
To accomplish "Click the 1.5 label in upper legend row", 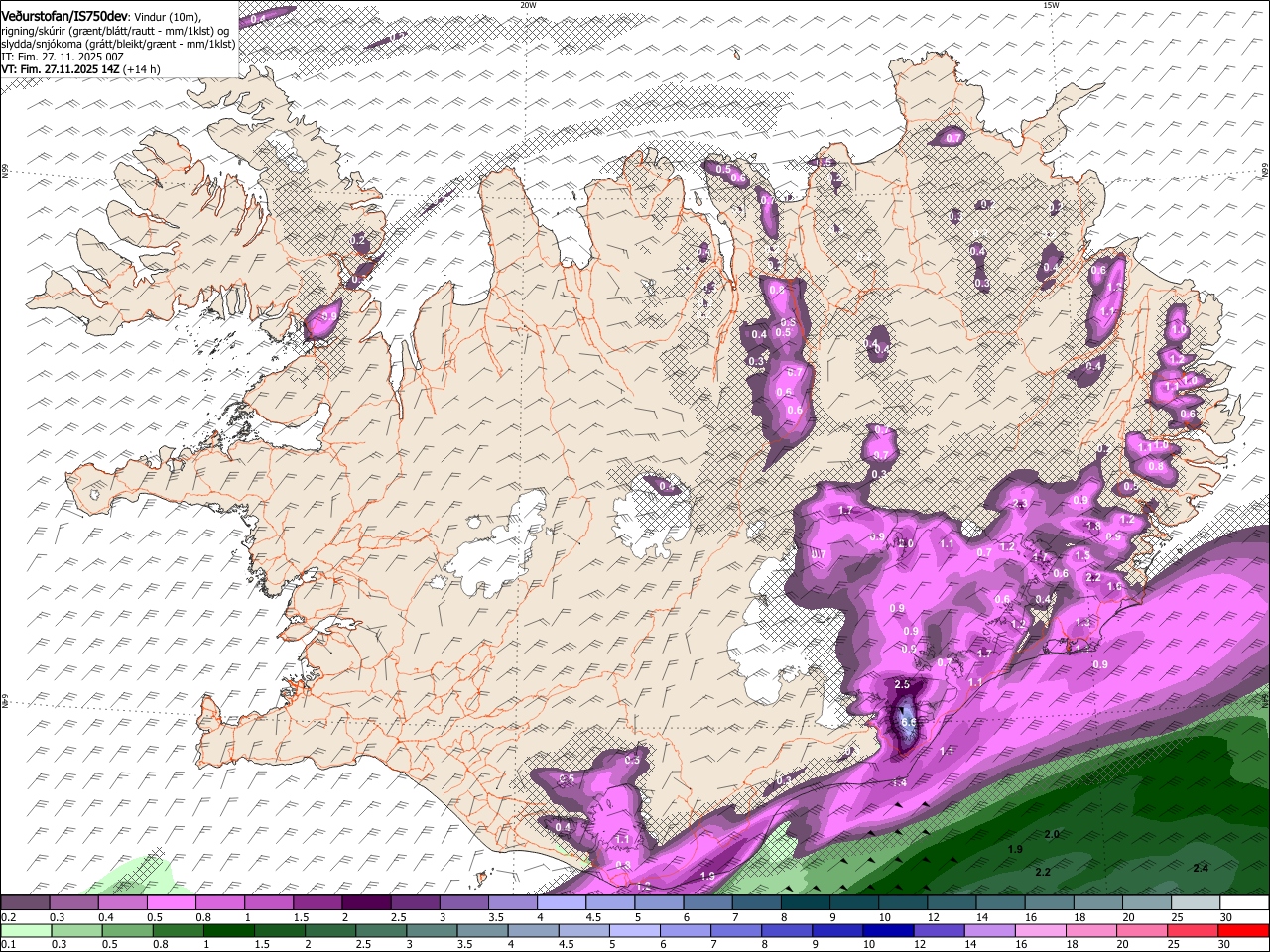I will tap(301, 917).
